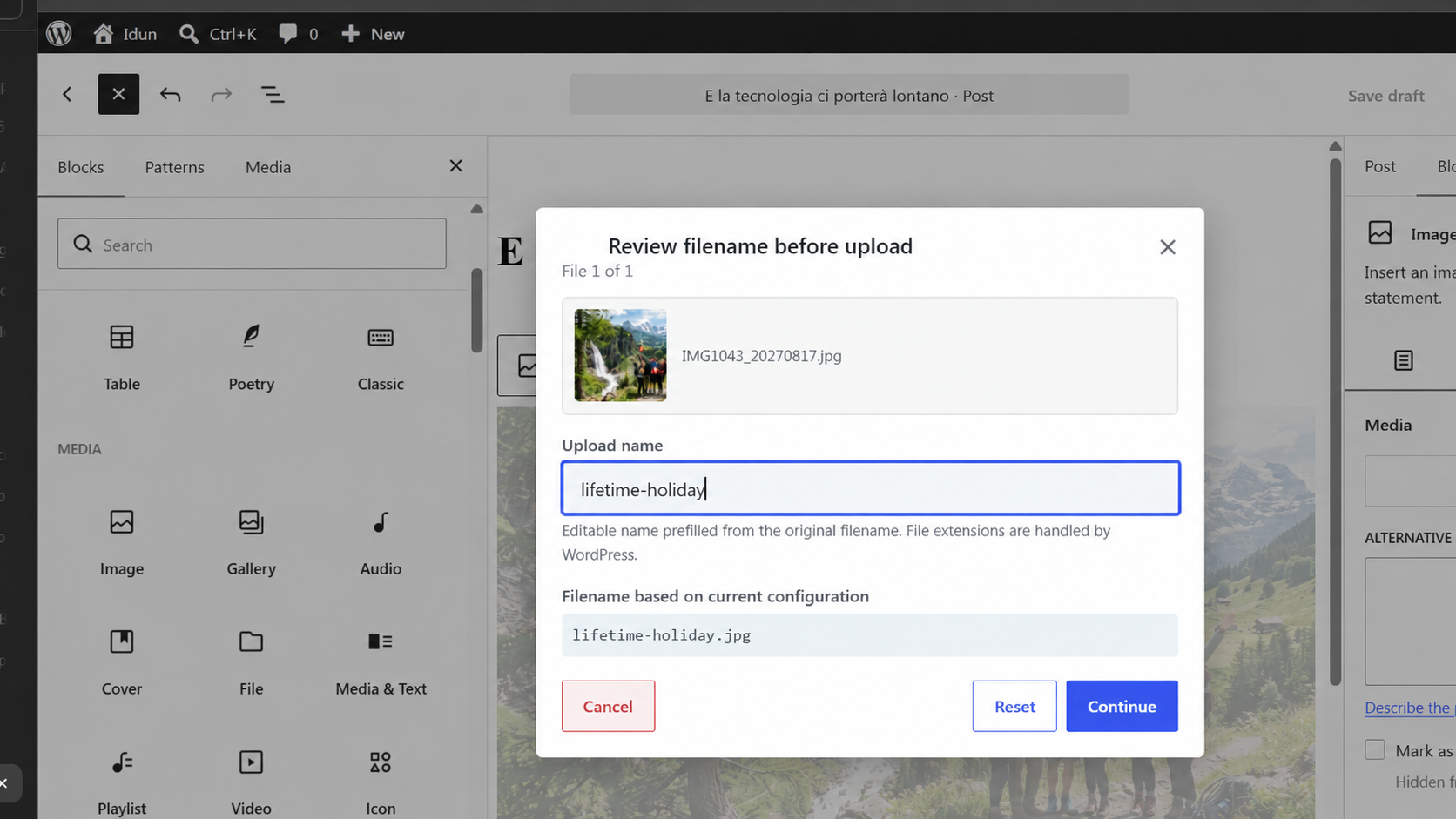
Task: Go to the Idun site home
Action: click(125, 34)
